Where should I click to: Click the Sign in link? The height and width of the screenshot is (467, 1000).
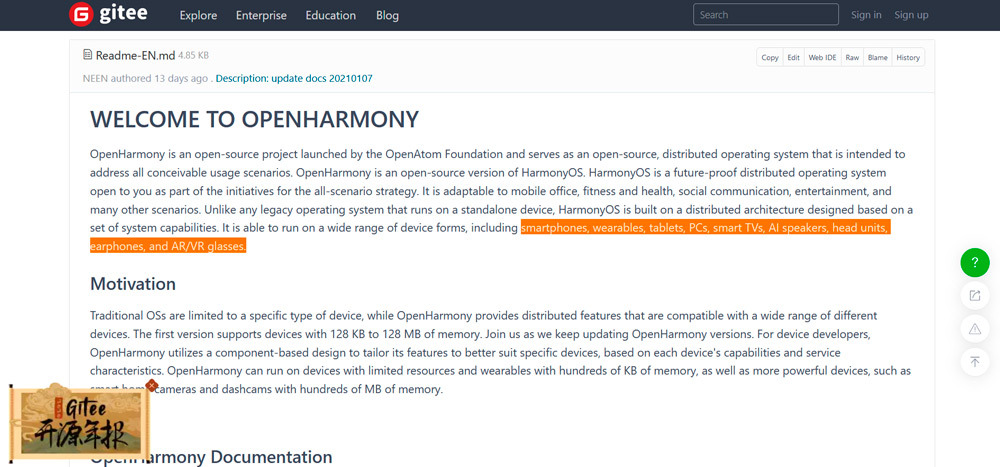coord(866,15)
